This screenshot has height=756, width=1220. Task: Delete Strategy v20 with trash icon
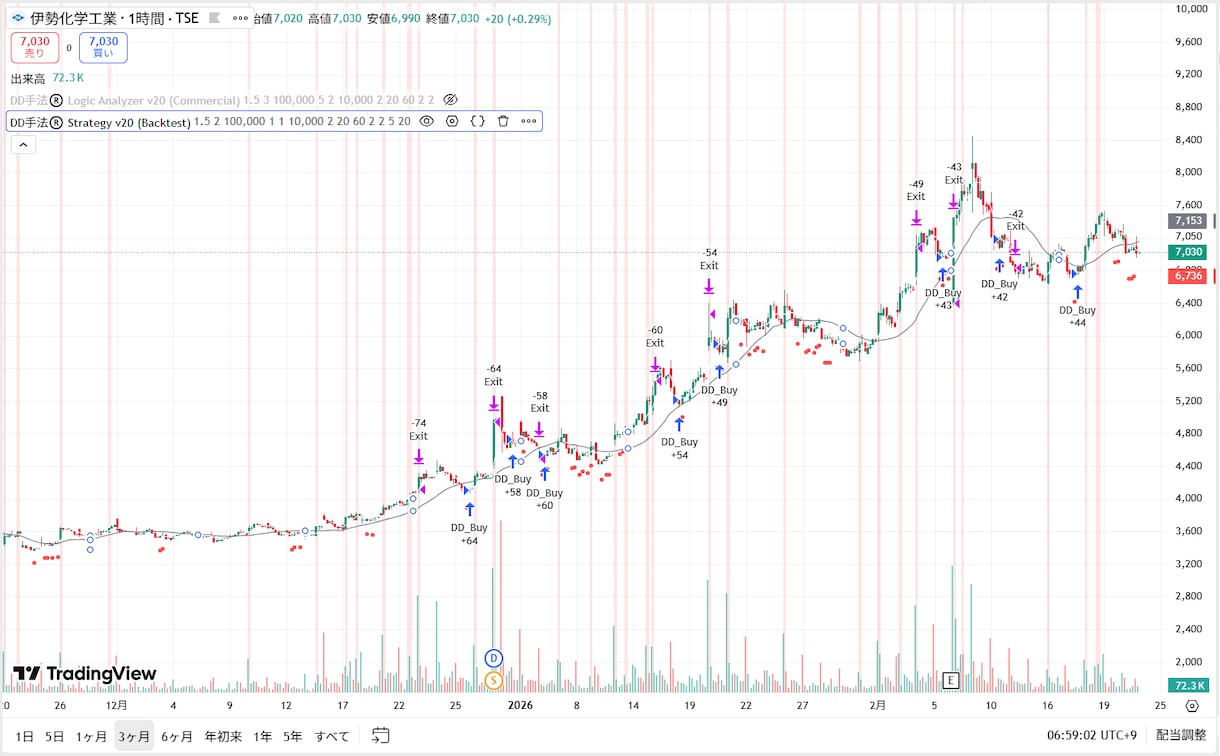pyautogui.click(x=503, y=121)
